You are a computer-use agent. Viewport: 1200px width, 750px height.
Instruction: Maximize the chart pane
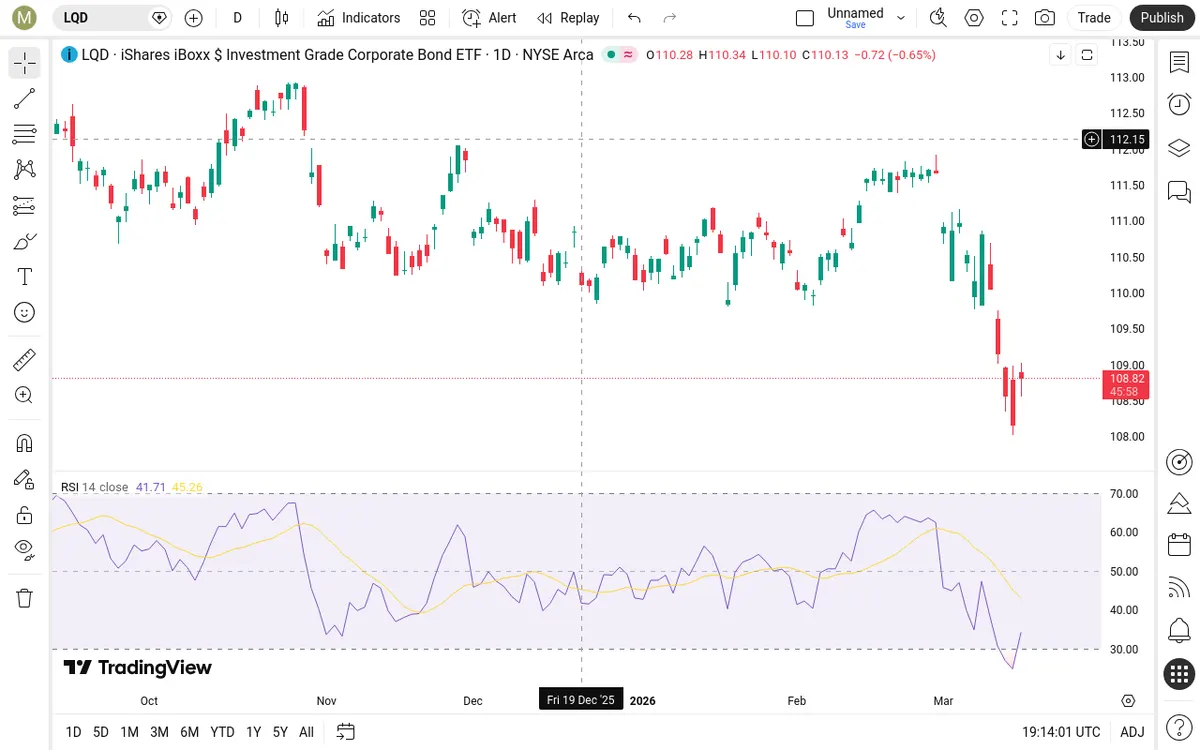(x=1086, y=55)
